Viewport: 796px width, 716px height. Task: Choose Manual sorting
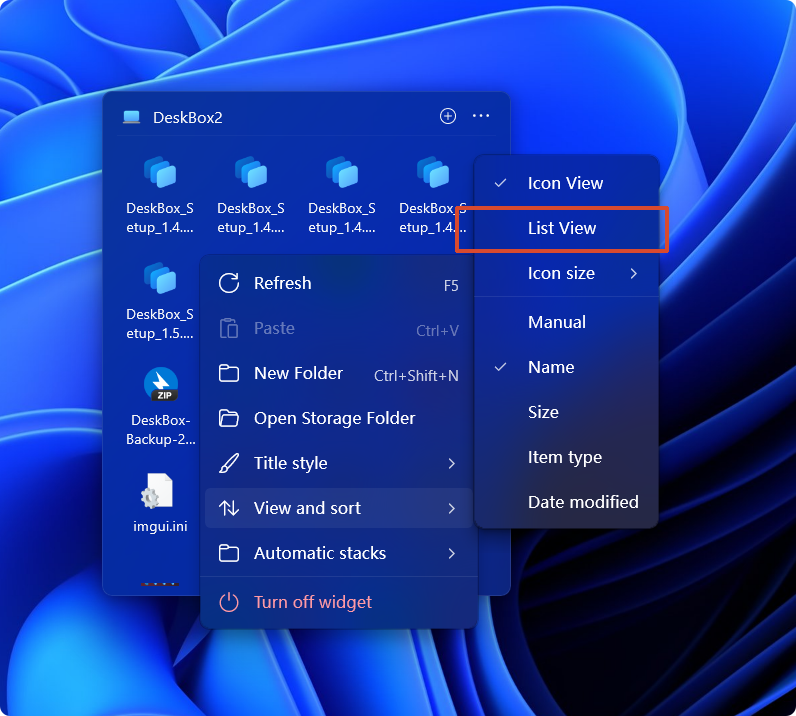click(x=567, y=322)
